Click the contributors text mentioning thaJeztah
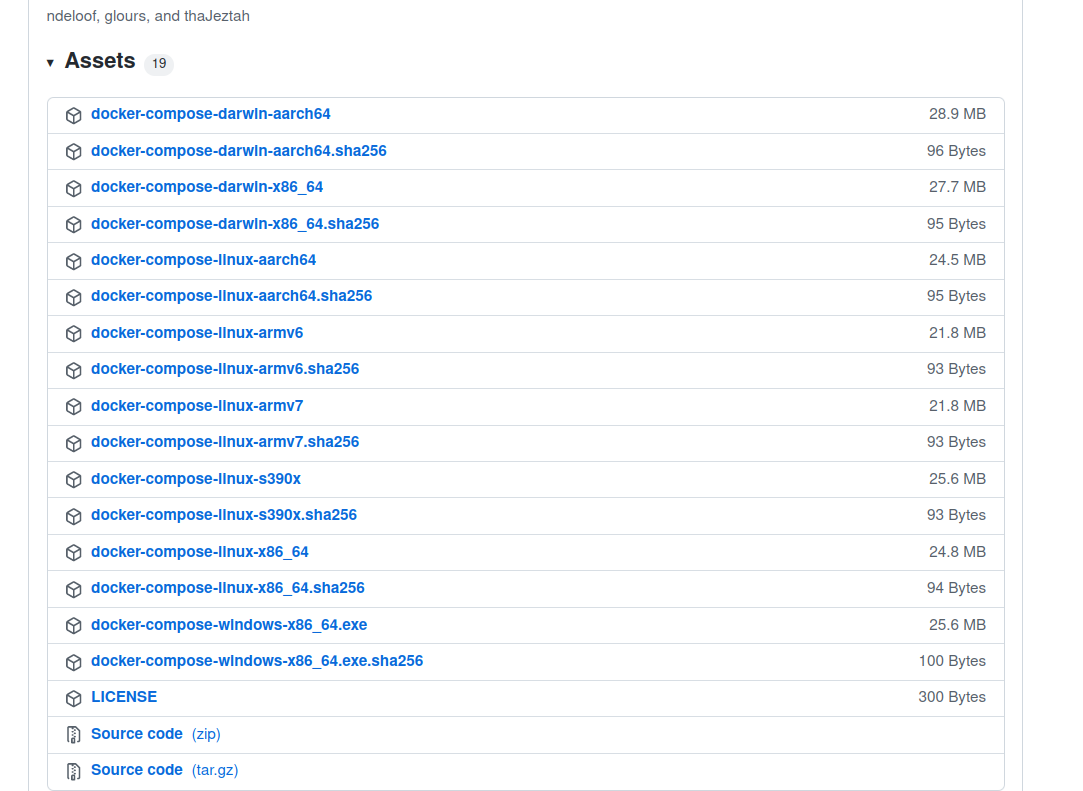Screen dimensions: 1083x791 (x=148, y=16)
